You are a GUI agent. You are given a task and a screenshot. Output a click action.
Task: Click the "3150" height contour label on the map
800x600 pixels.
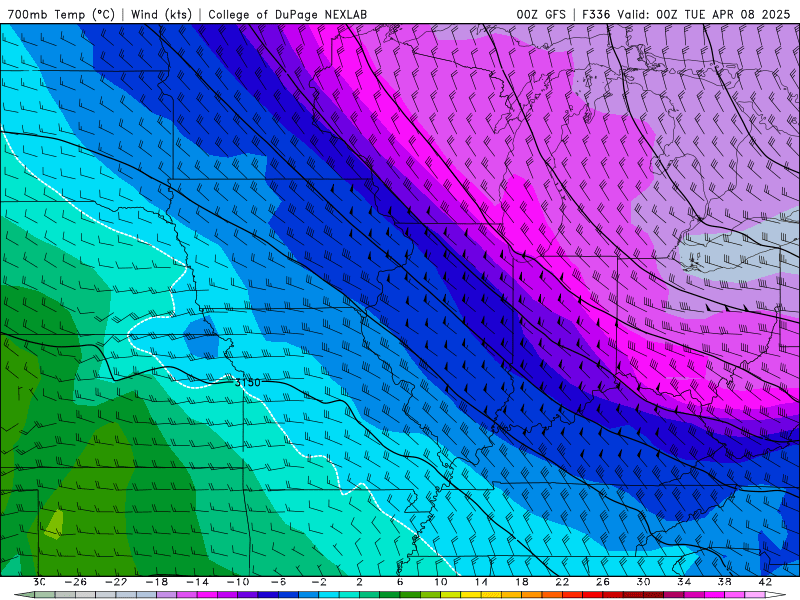[247, 382]
